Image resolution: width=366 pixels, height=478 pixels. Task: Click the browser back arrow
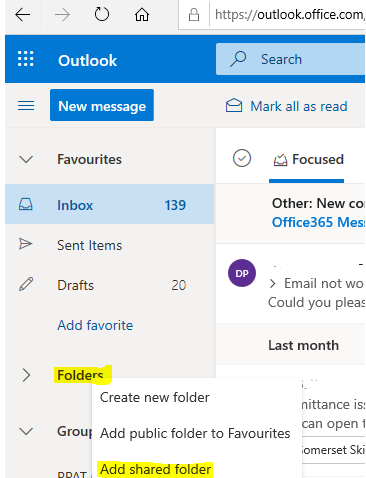[23, 15]
